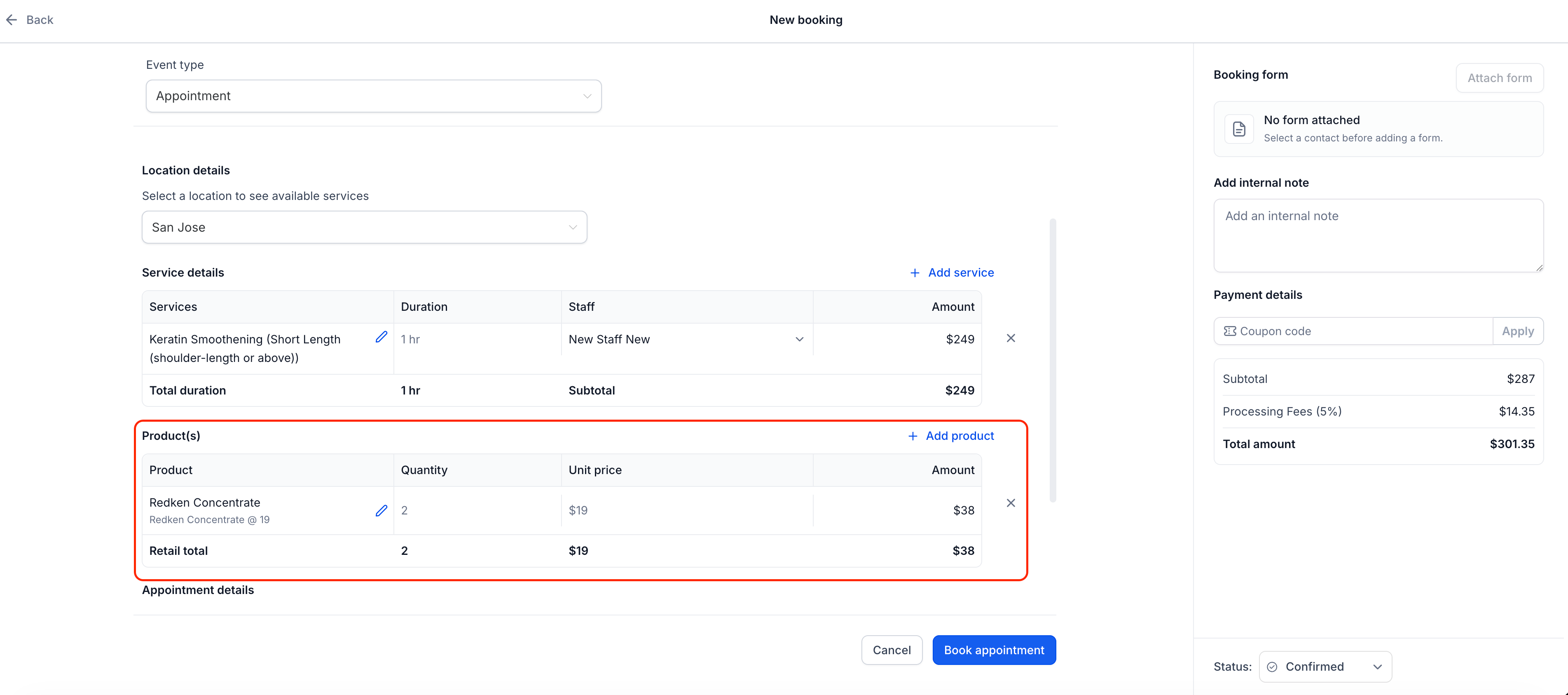This screenshot has width=1568, height=695.
Task: Click the coupon ticket icon
Action: (x=1230, y=331)
